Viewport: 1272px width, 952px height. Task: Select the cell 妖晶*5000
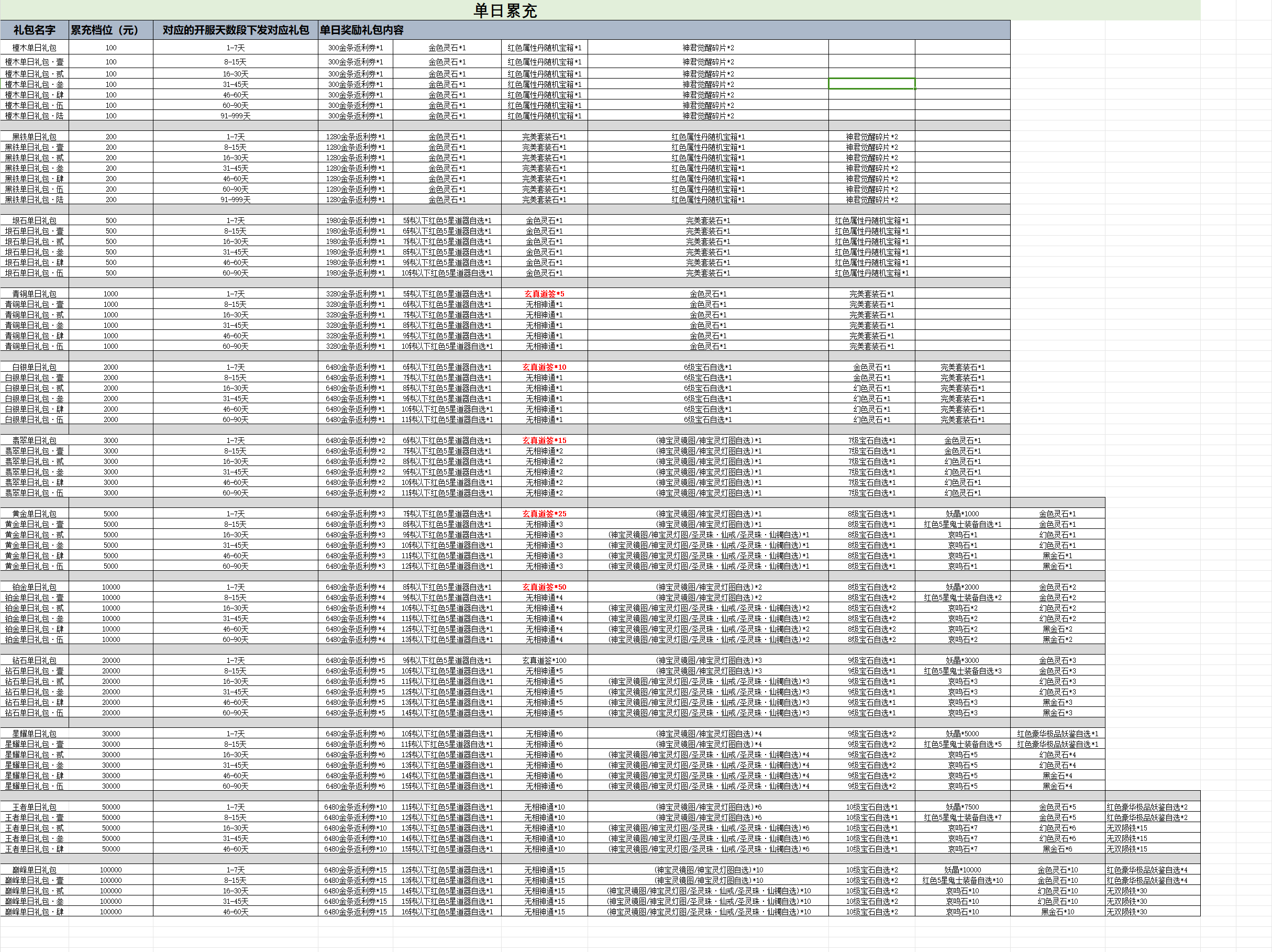point(963,734)
